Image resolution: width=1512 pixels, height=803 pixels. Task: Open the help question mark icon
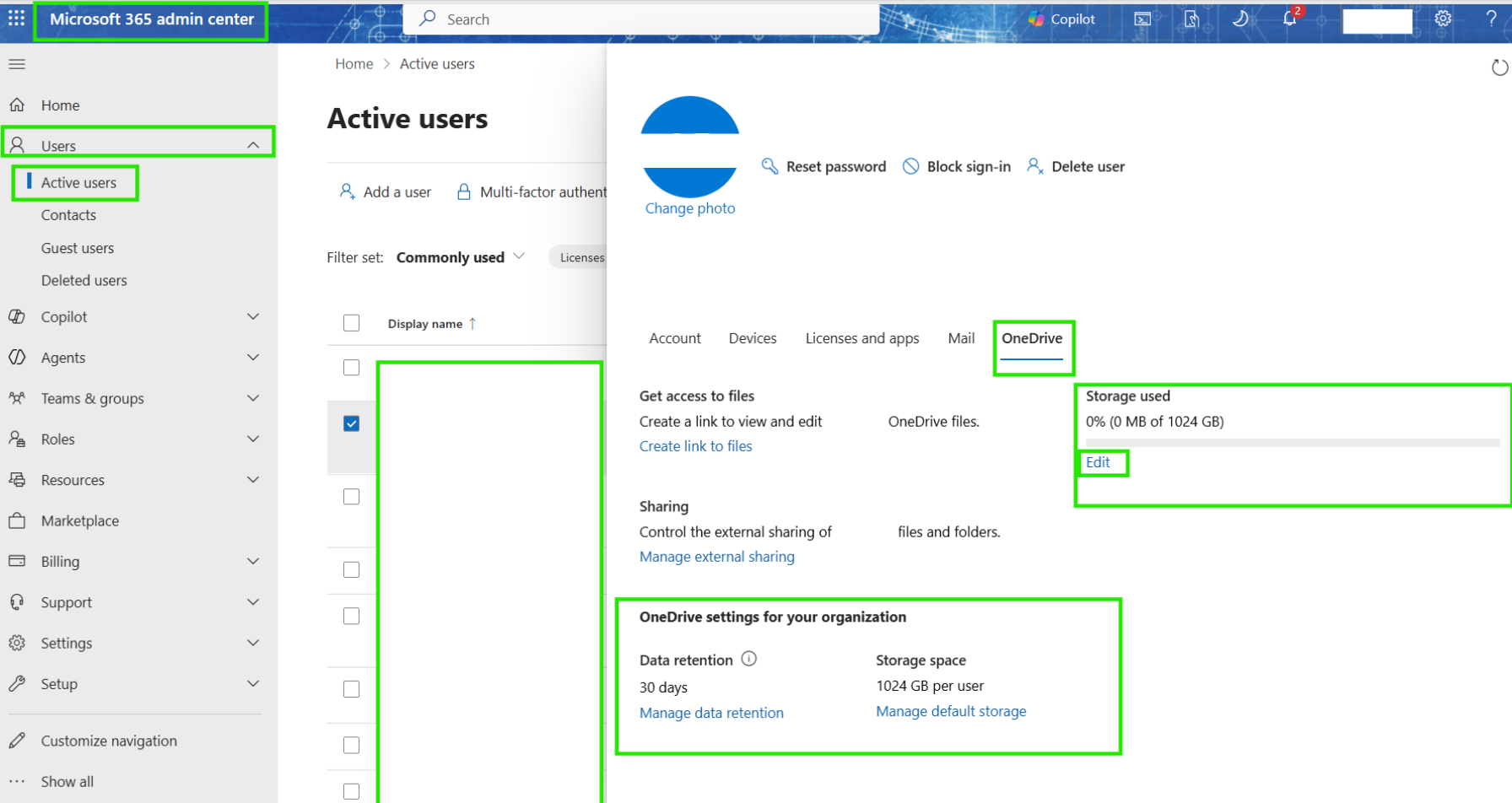click(x=1491, y=19)
